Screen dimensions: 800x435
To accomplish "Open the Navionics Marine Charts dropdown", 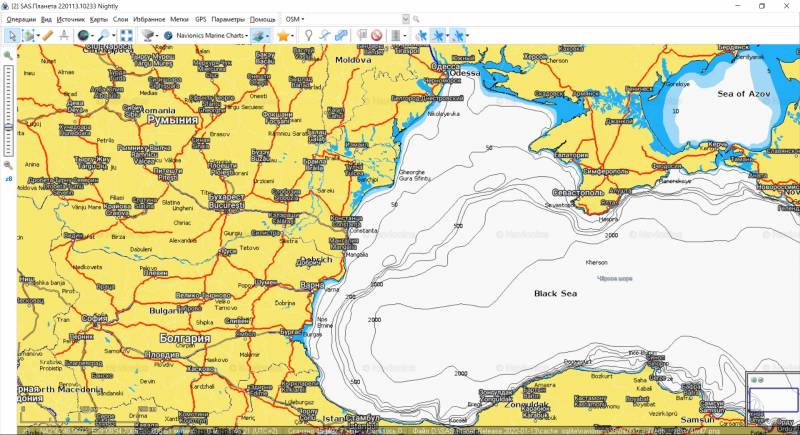I will (x=210, y=35).
